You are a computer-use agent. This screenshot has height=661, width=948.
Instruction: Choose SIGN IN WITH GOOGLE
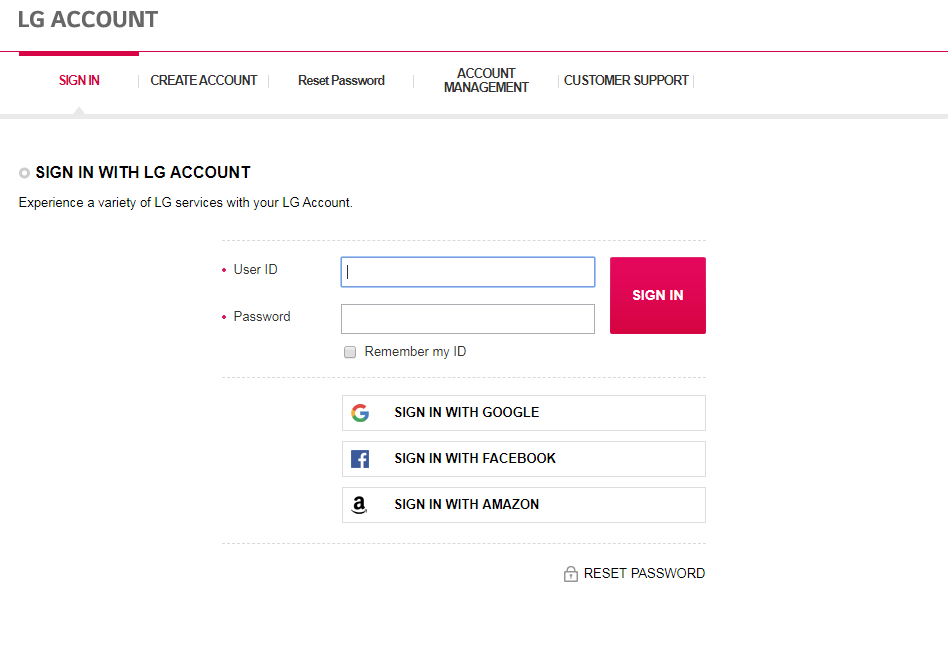[524, 413]
